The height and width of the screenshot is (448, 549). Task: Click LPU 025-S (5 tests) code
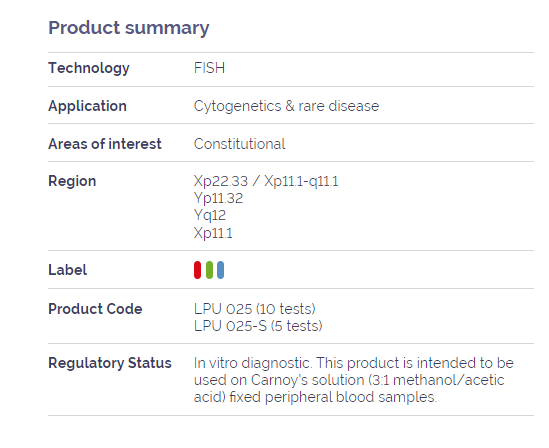(258, 326)
